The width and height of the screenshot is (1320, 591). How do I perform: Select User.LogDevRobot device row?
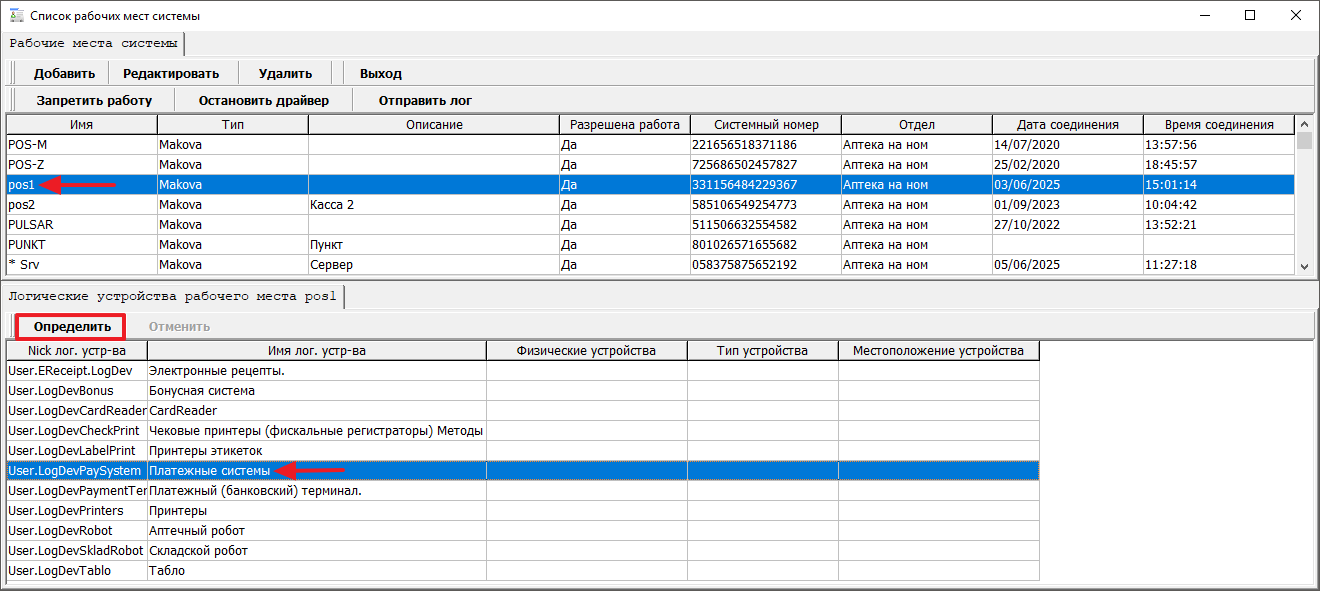[523, 531]
